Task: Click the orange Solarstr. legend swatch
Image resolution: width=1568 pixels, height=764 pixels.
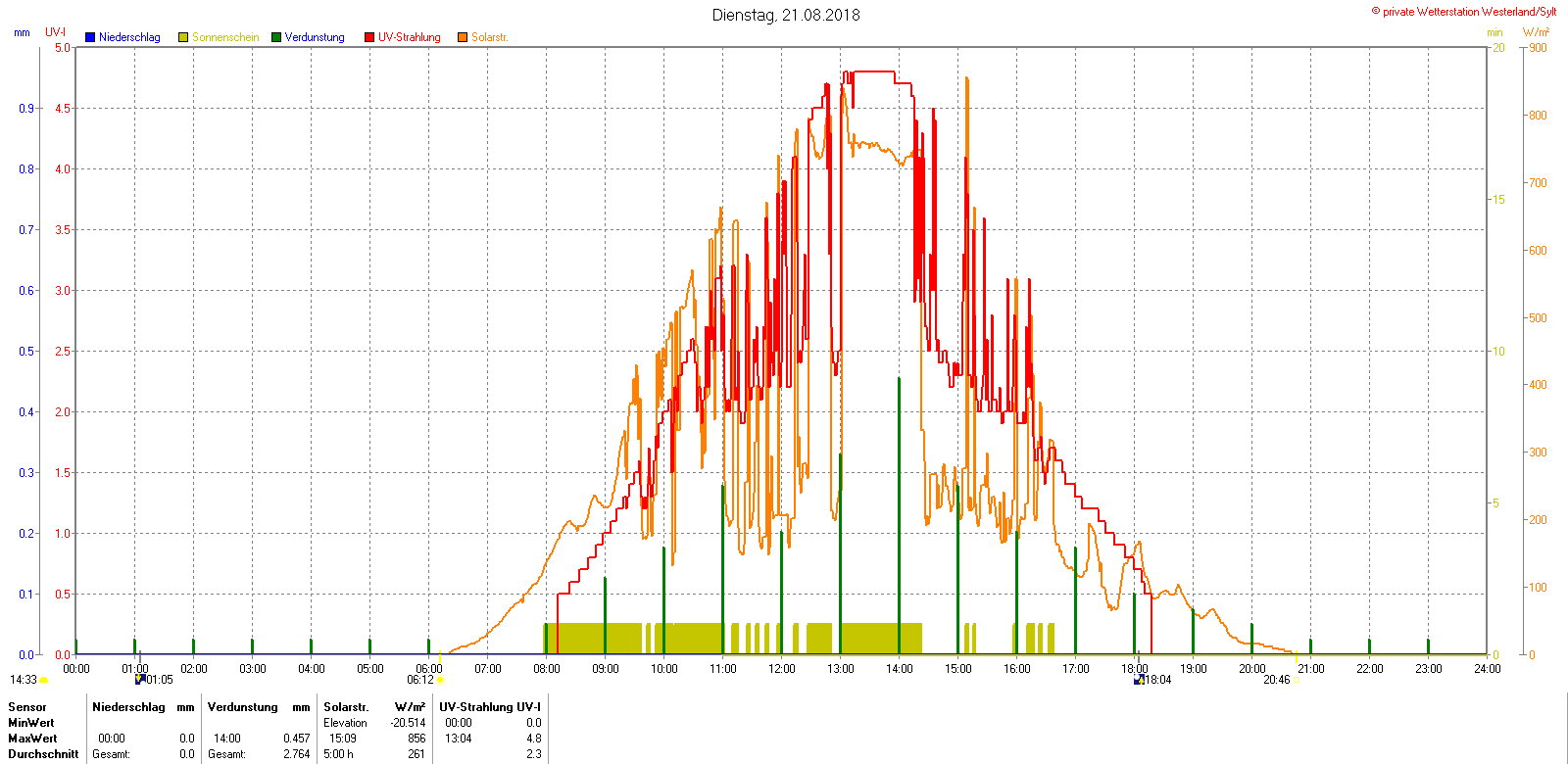Action: pos(463,37)
